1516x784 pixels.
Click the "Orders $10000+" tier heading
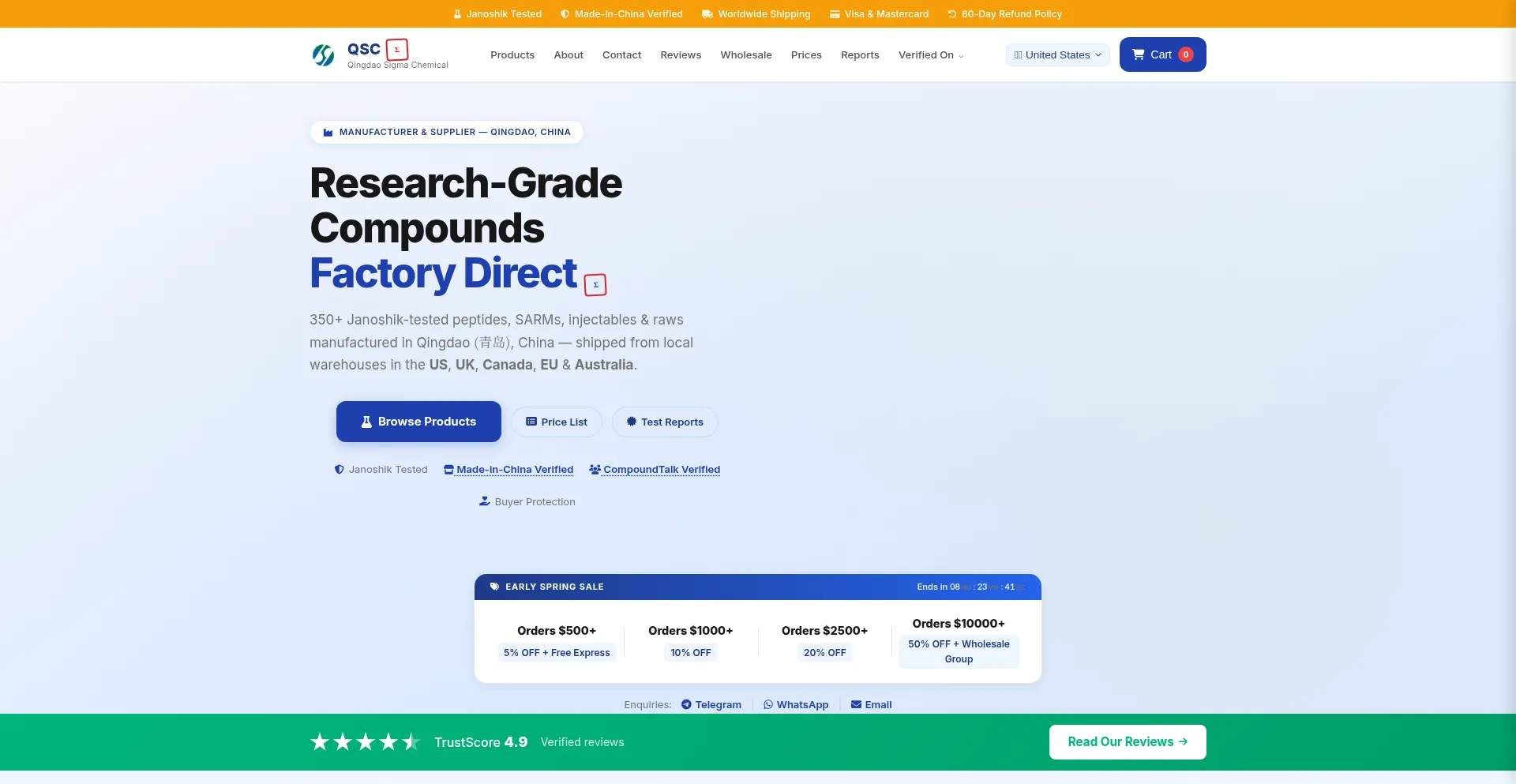point(959,624)
